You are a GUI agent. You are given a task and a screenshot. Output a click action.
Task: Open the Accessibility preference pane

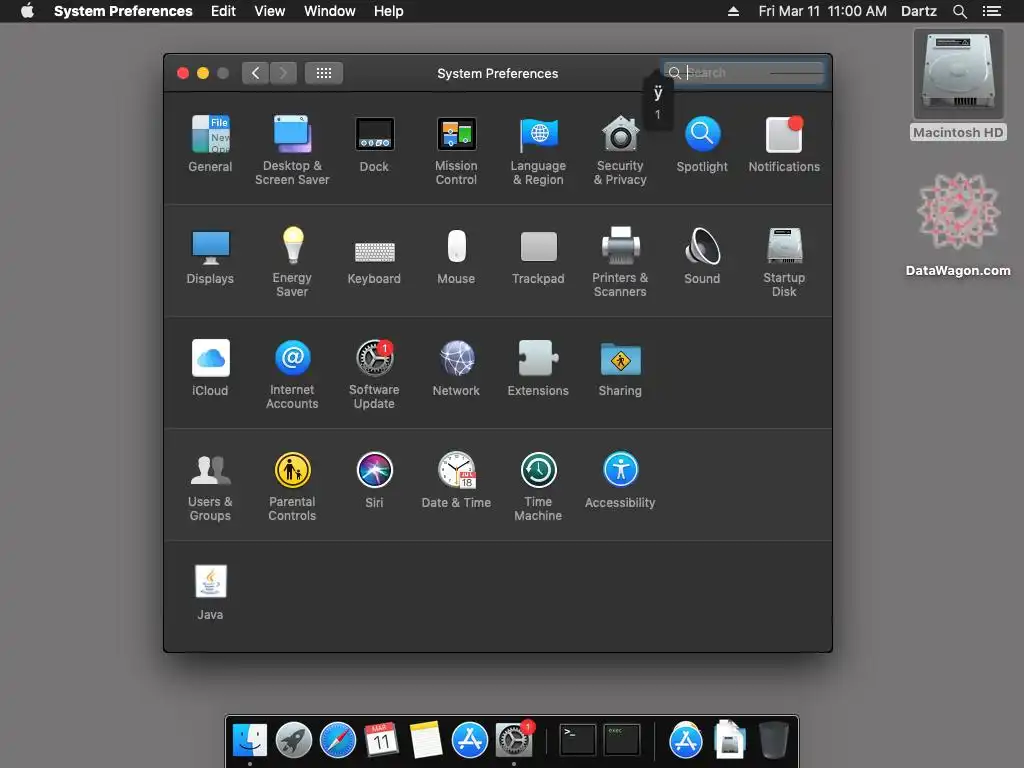click(620, 480)
